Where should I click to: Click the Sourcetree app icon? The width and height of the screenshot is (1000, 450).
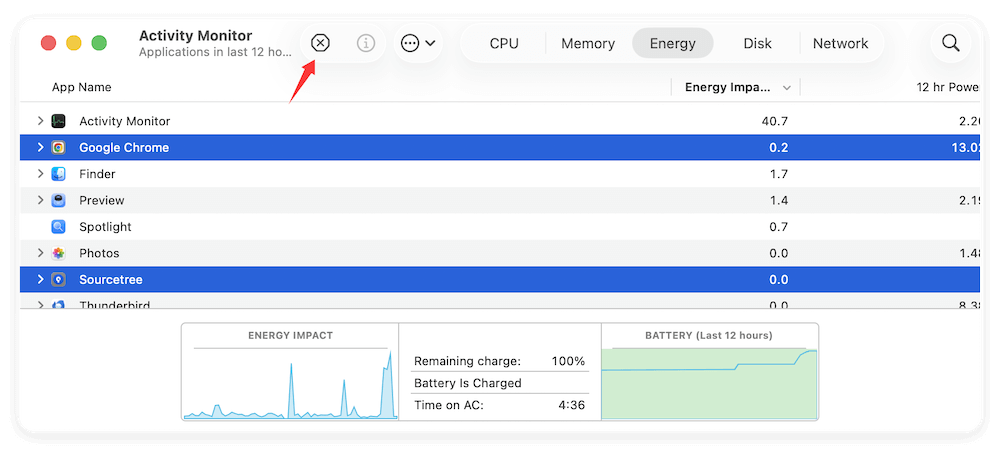pyautogui.click(x=59, y=280)
